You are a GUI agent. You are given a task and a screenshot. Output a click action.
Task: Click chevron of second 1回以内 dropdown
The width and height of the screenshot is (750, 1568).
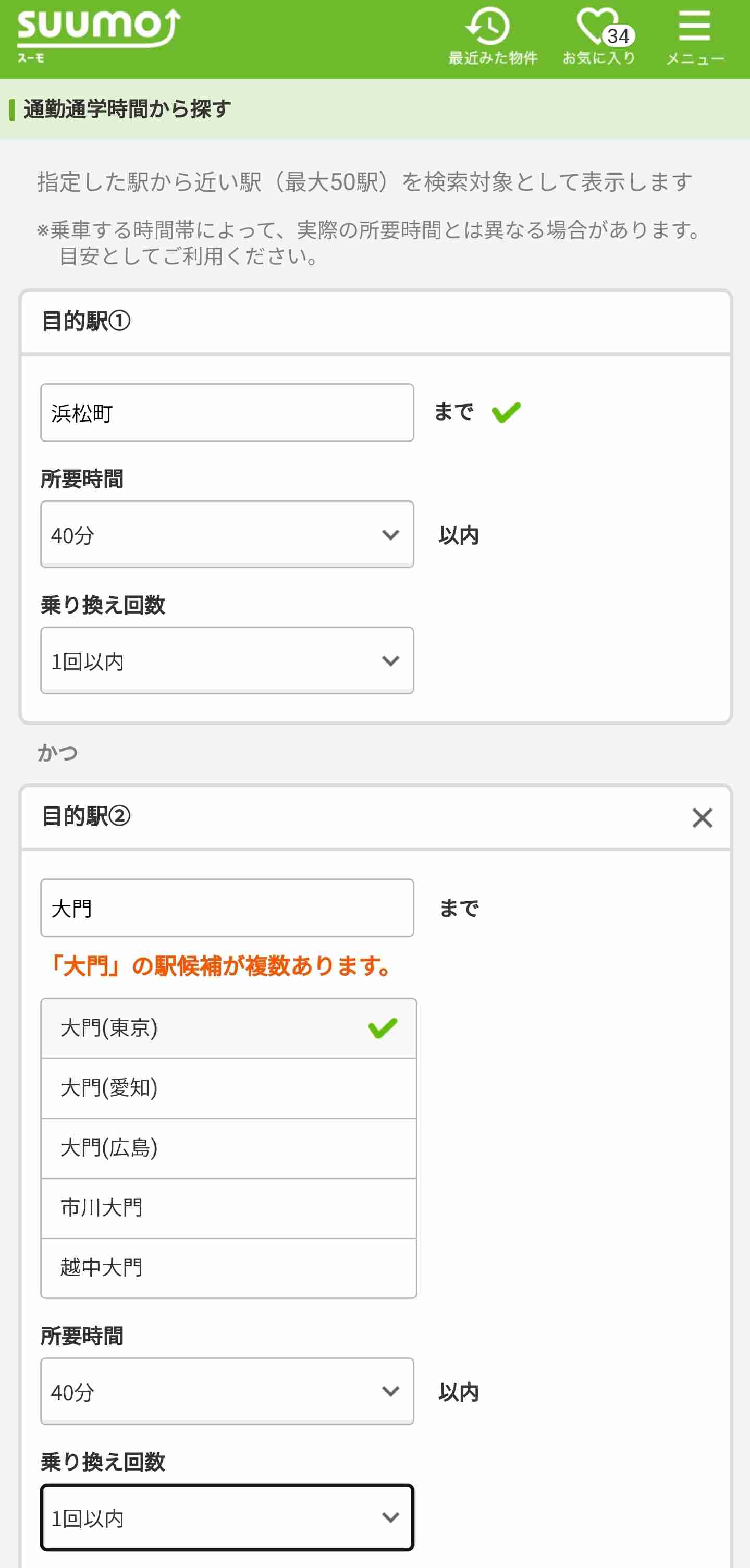[390, 1517]
